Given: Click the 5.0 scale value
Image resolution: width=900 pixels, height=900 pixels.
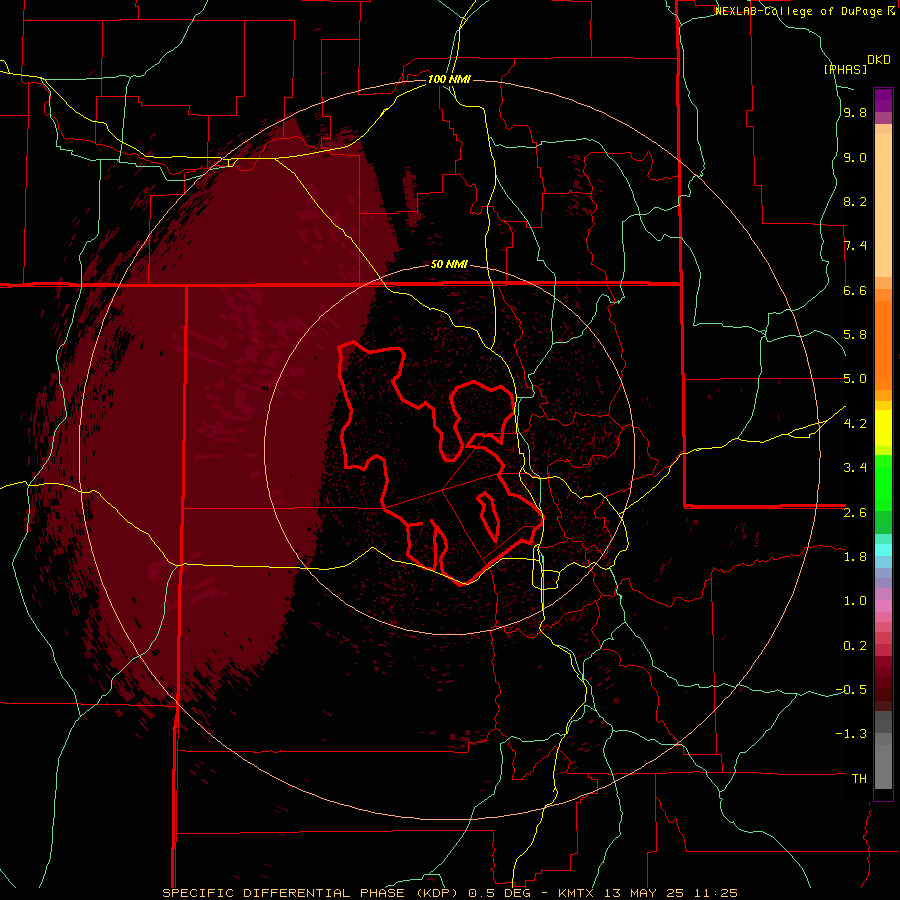Looking at the screenshot, I should coord(855,379).
